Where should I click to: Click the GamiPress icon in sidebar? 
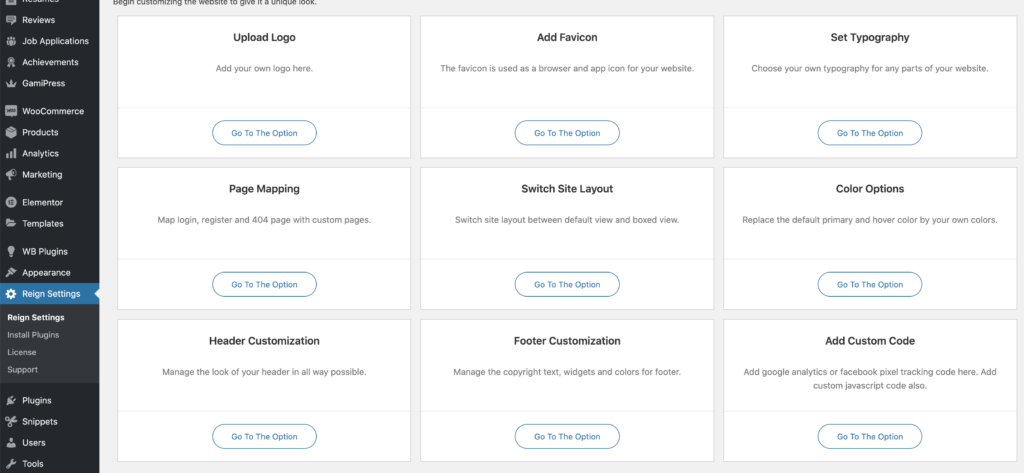click(11, 83)
